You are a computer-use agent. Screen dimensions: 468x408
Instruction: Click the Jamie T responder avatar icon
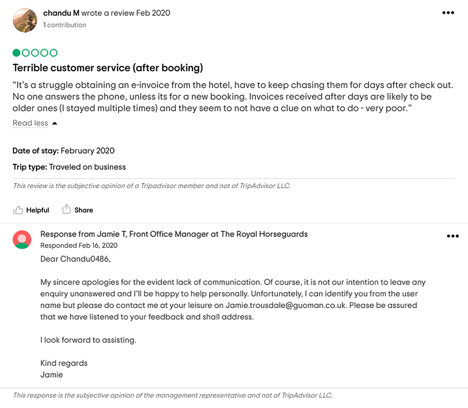22,239
